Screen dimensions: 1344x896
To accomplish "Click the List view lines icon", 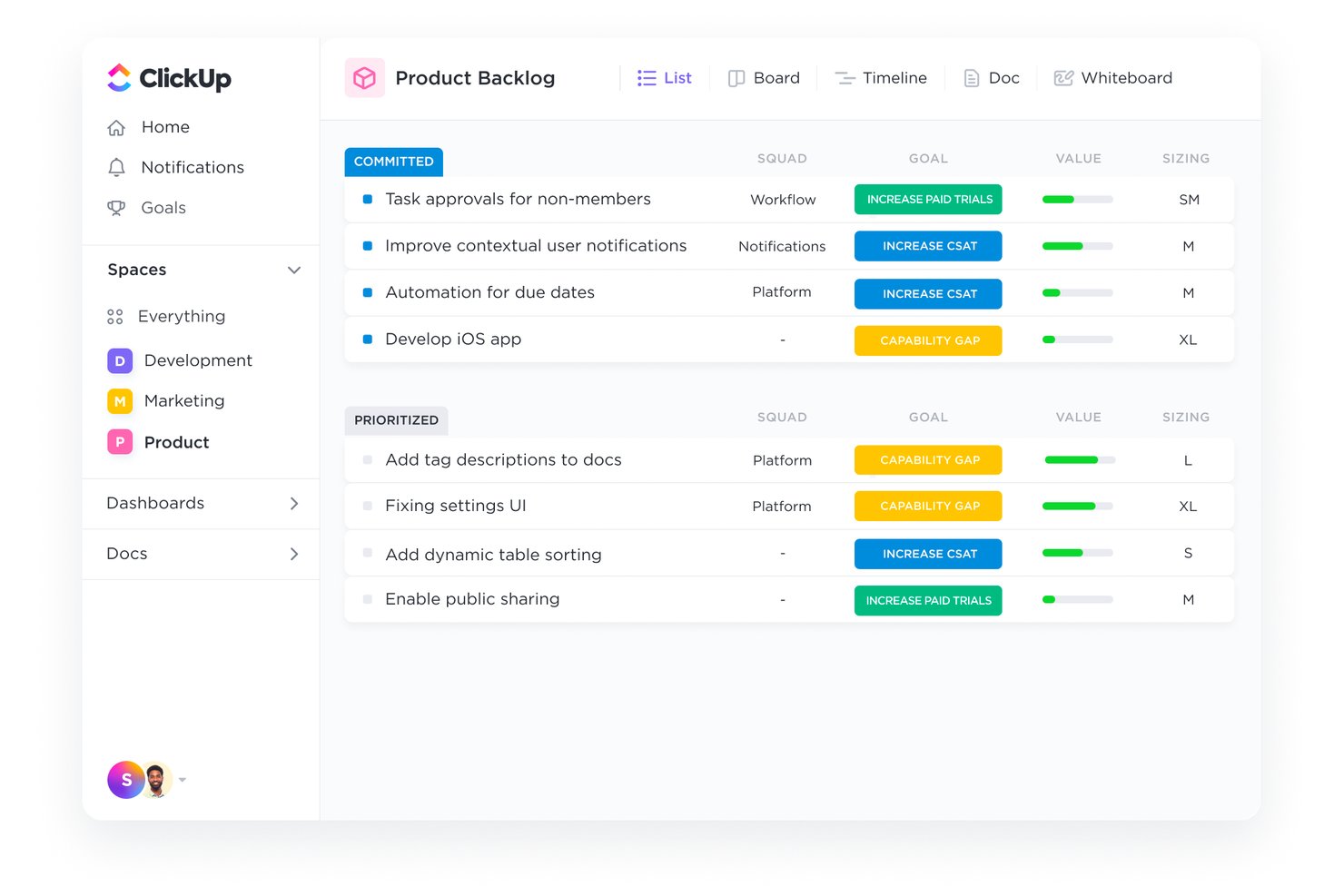I will point(647,78).
